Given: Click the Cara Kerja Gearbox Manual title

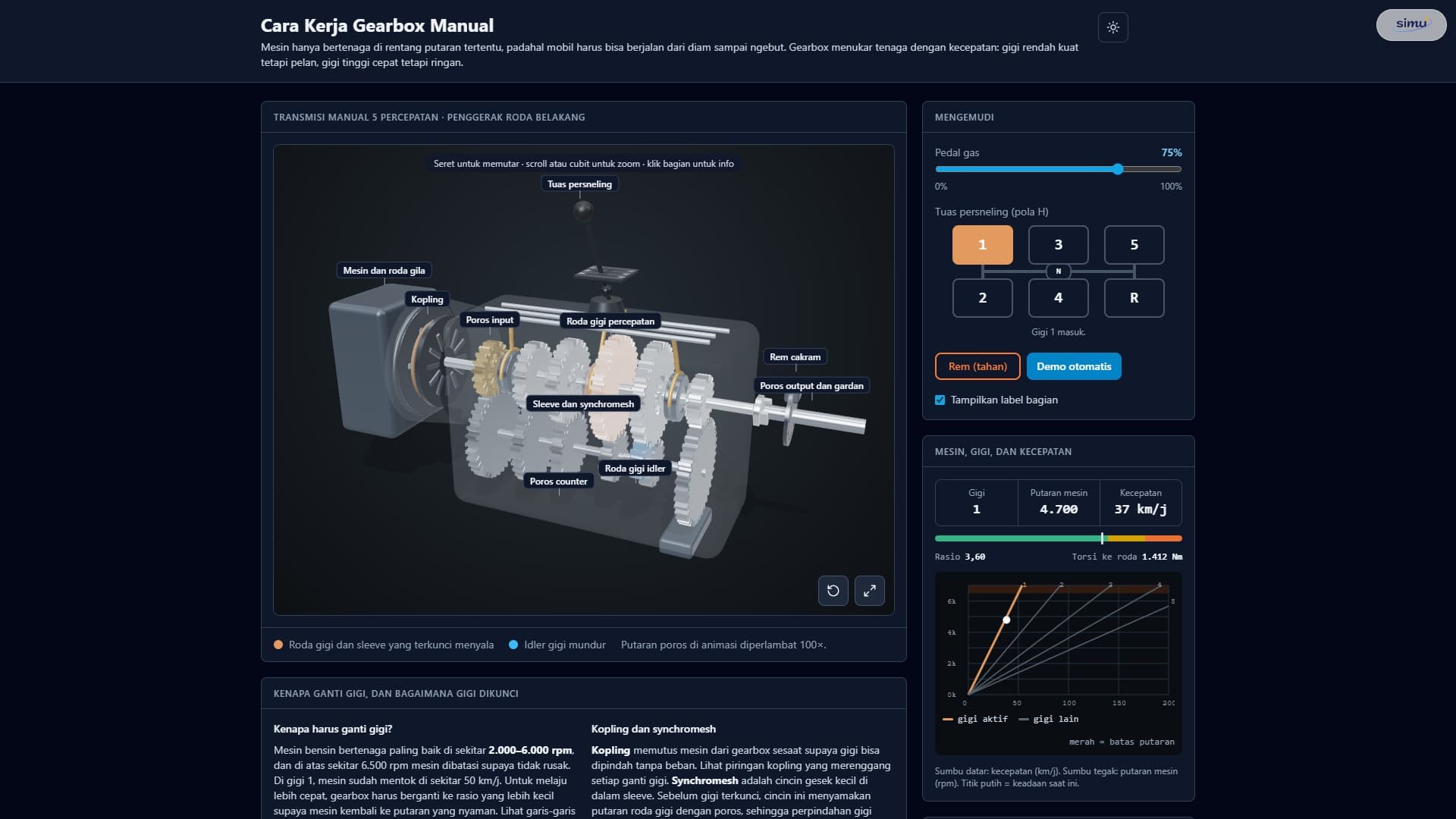Looking at the screenshot, I should click(x=377, y=26).
